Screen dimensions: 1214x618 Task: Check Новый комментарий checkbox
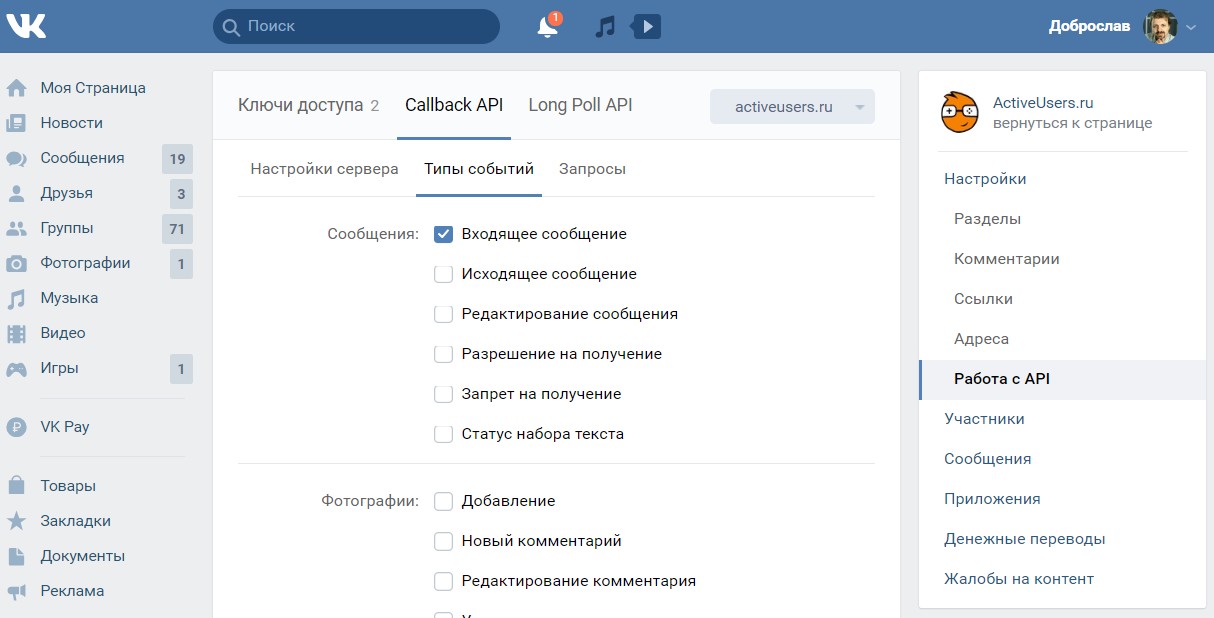click(444, 541)
